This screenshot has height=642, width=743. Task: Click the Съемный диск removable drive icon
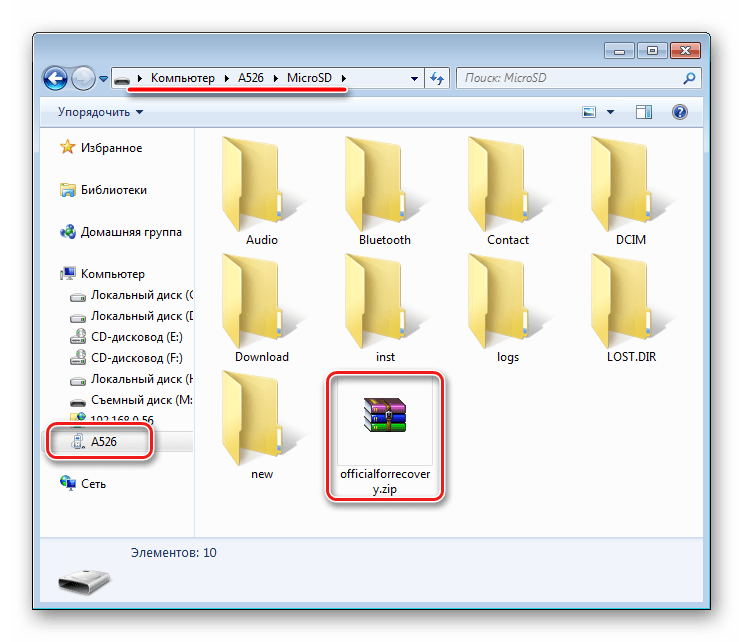pyautogui.click(x=78, y=402)
